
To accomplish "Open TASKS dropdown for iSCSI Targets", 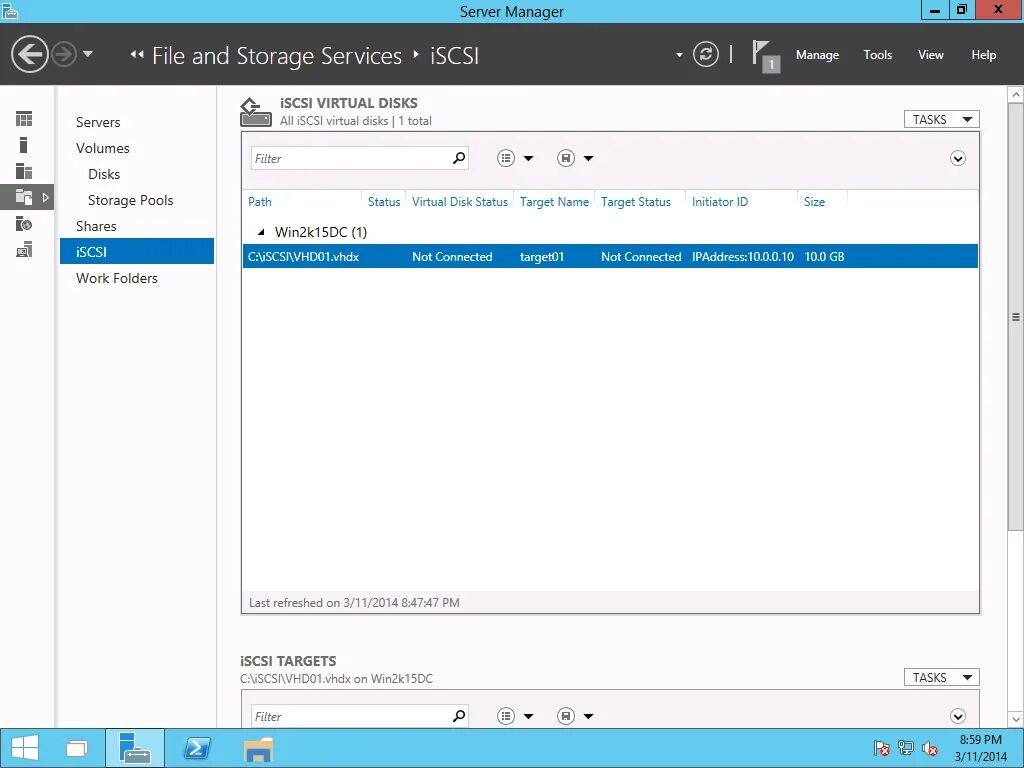I will pos(942,677).
